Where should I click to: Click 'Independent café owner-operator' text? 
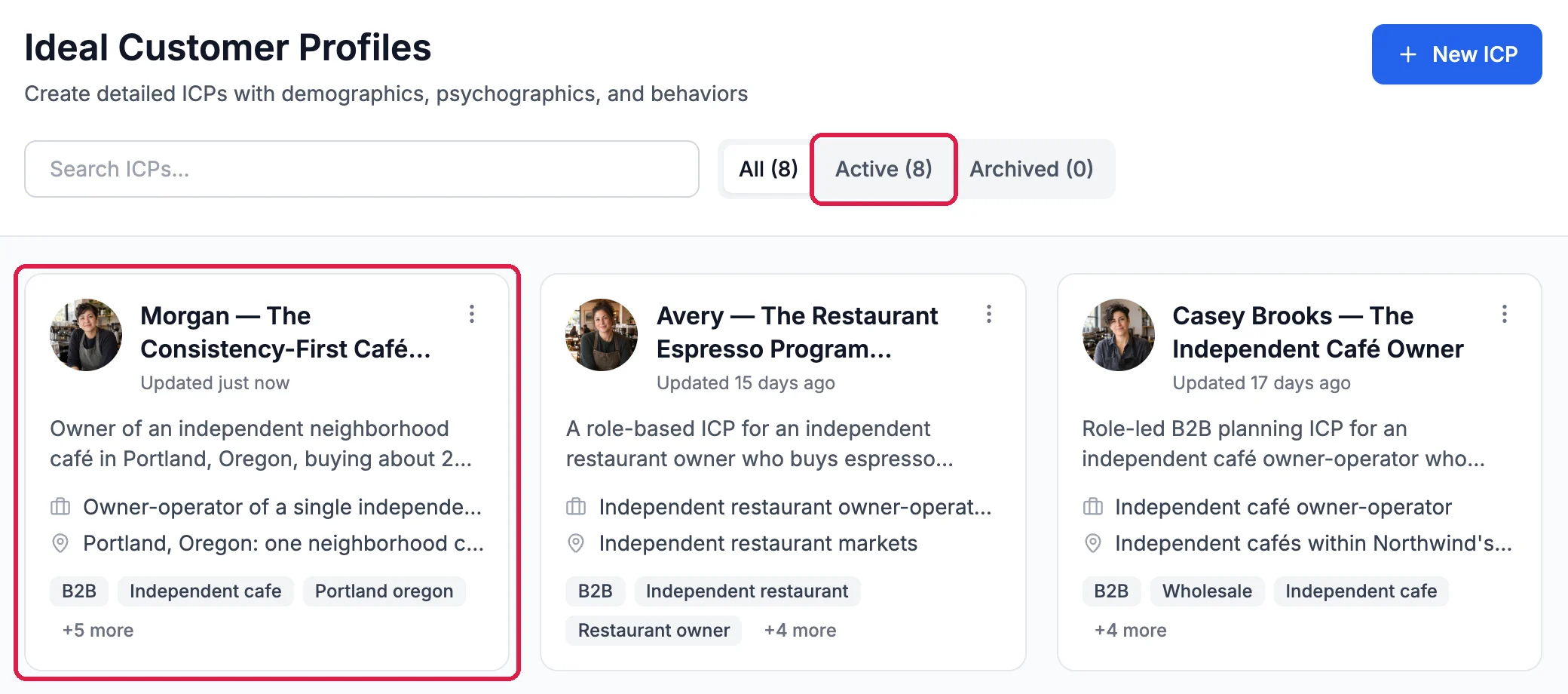(1283, 507)
